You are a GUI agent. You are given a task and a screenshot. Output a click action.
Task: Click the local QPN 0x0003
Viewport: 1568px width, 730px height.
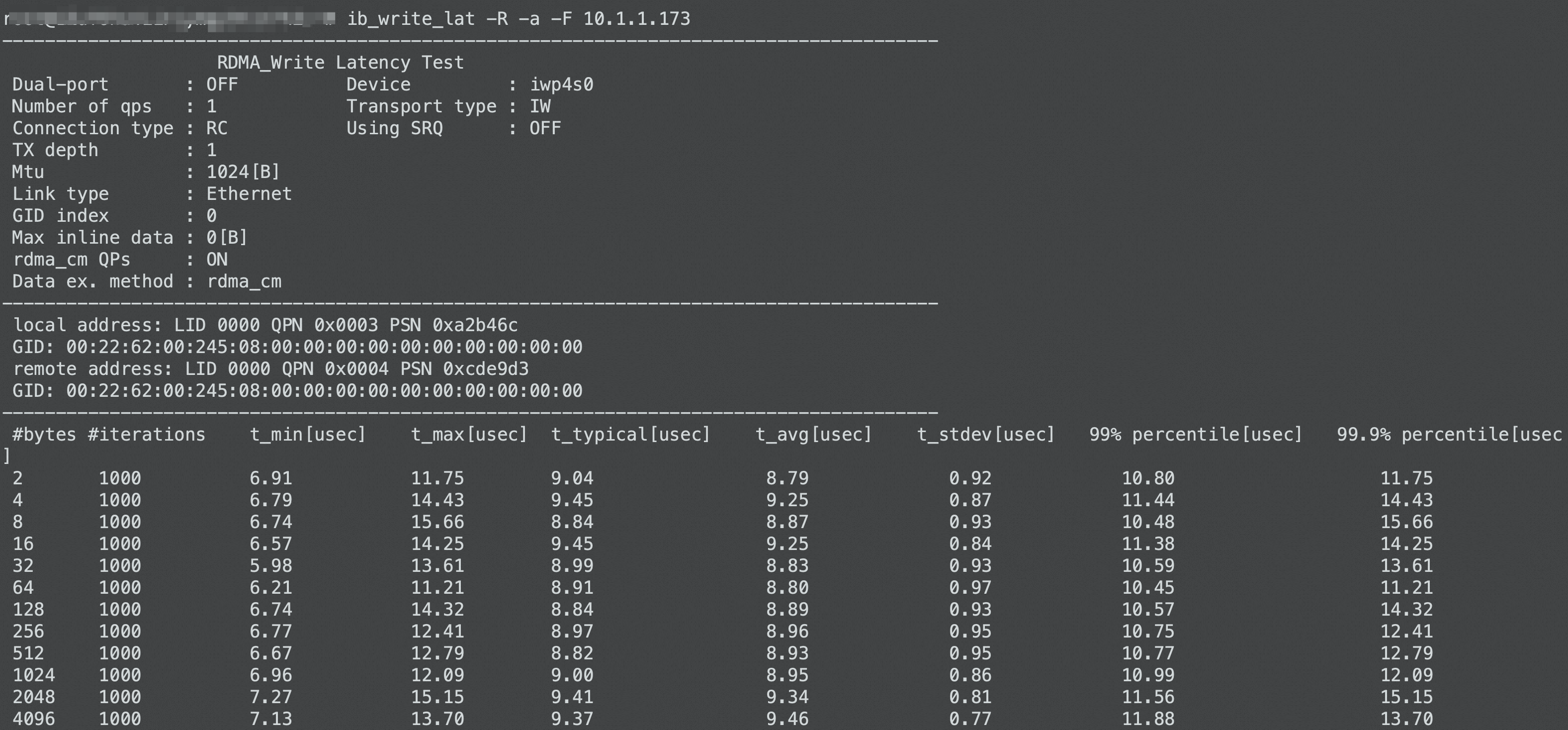coord(346,326)
